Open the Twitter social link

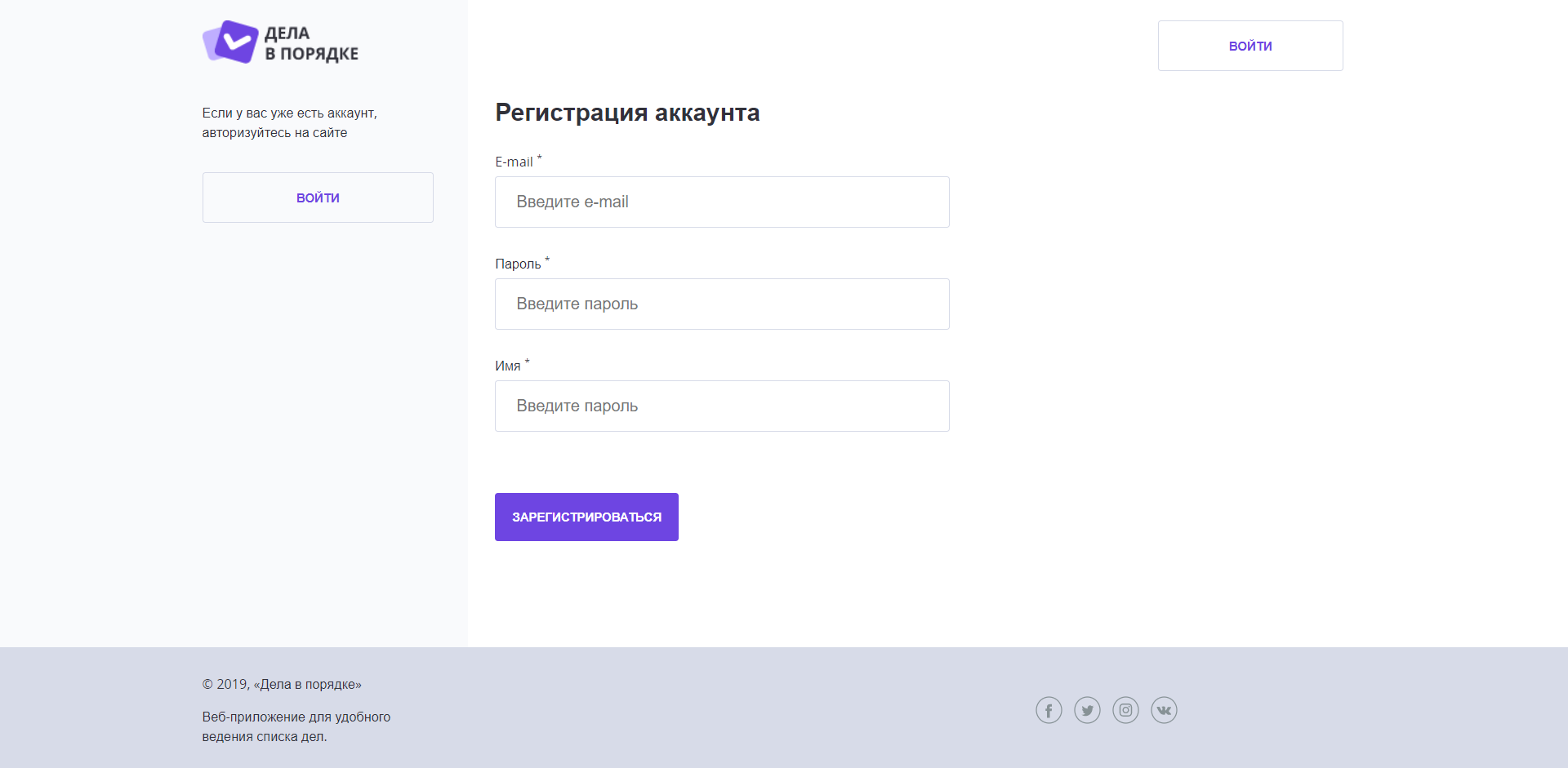point(1087,710)
